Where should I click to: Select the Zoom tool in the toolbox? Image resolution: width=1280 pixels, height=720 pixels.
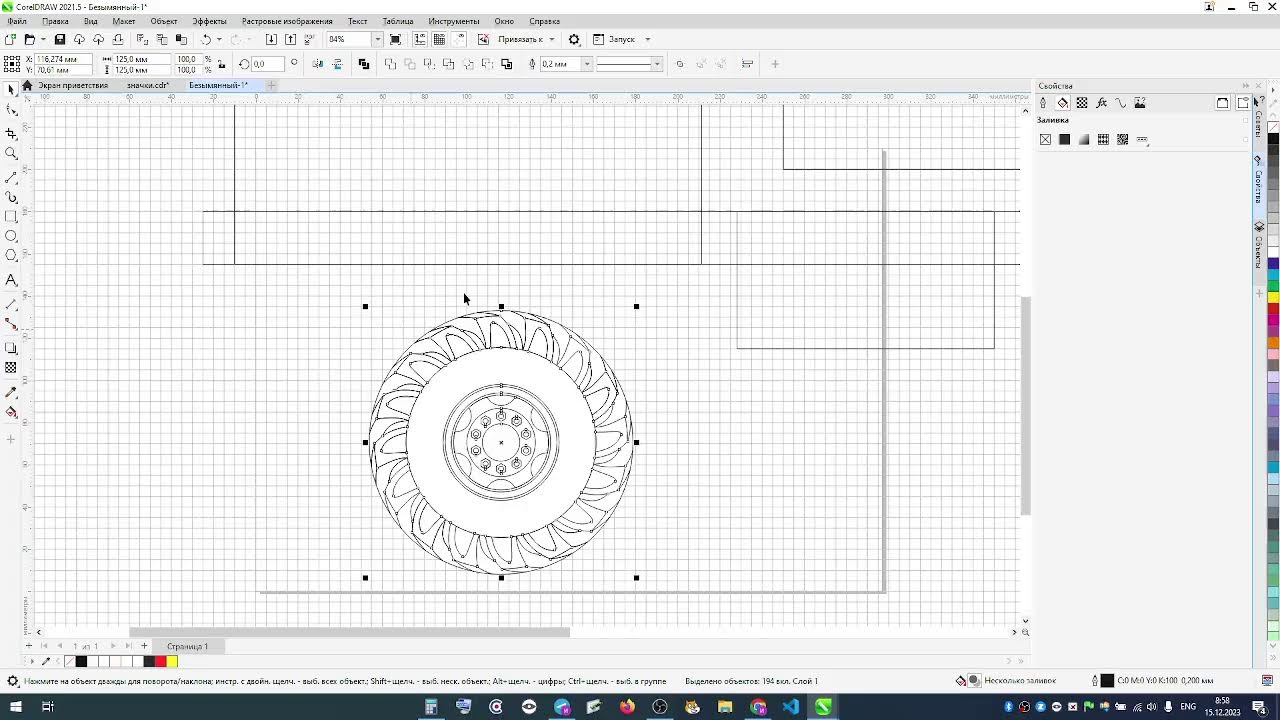11,154
